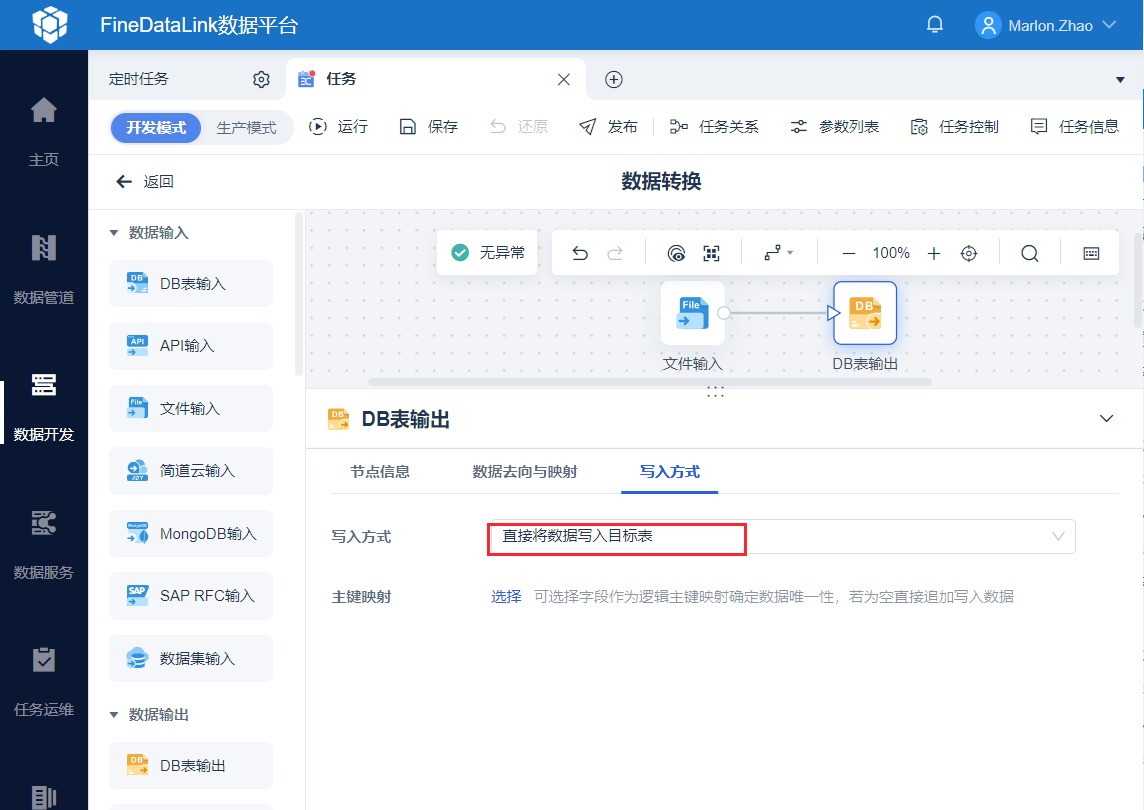Screen dimensions: 1144x810
Task: Switch to 写入方式 tab
Action: [670, 472]
